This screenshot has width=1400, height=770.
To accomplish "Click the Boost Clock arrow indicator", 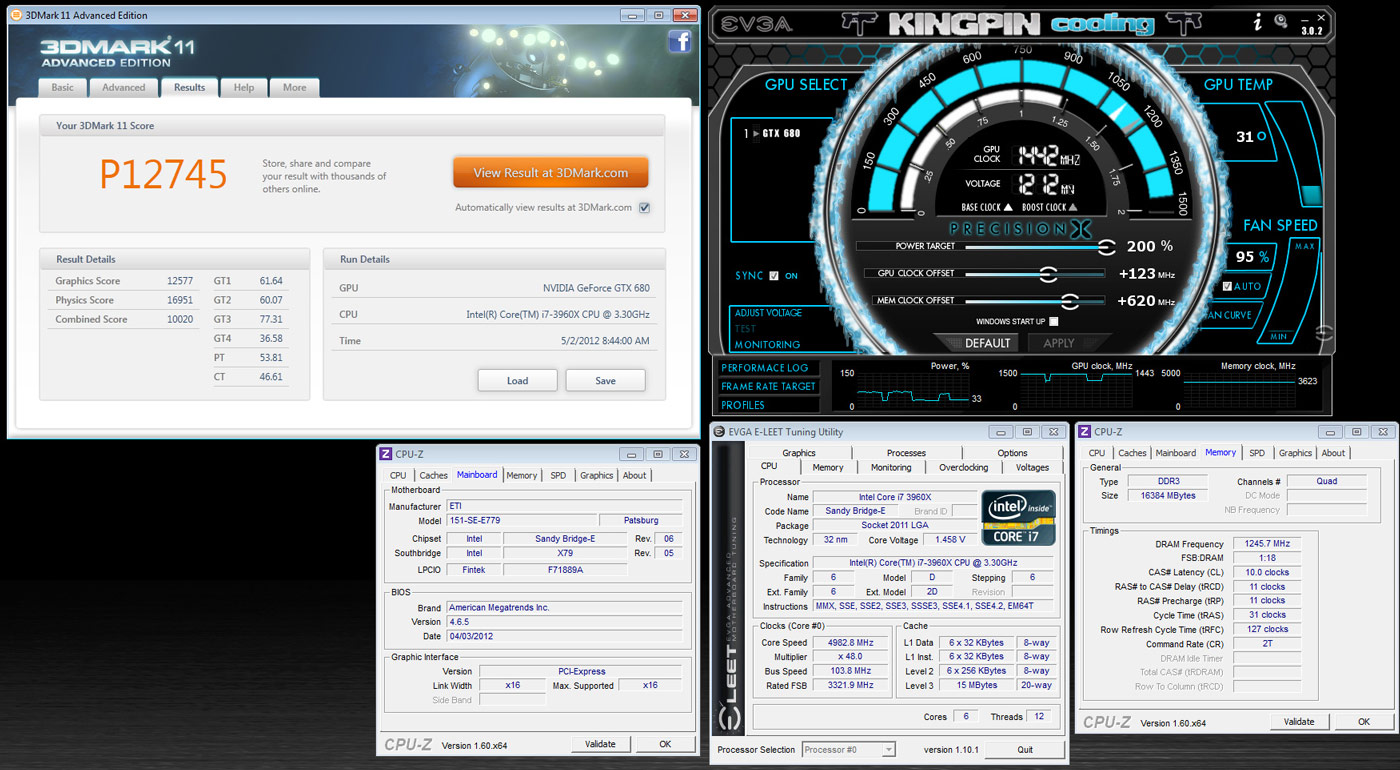I will point(1074,208).
